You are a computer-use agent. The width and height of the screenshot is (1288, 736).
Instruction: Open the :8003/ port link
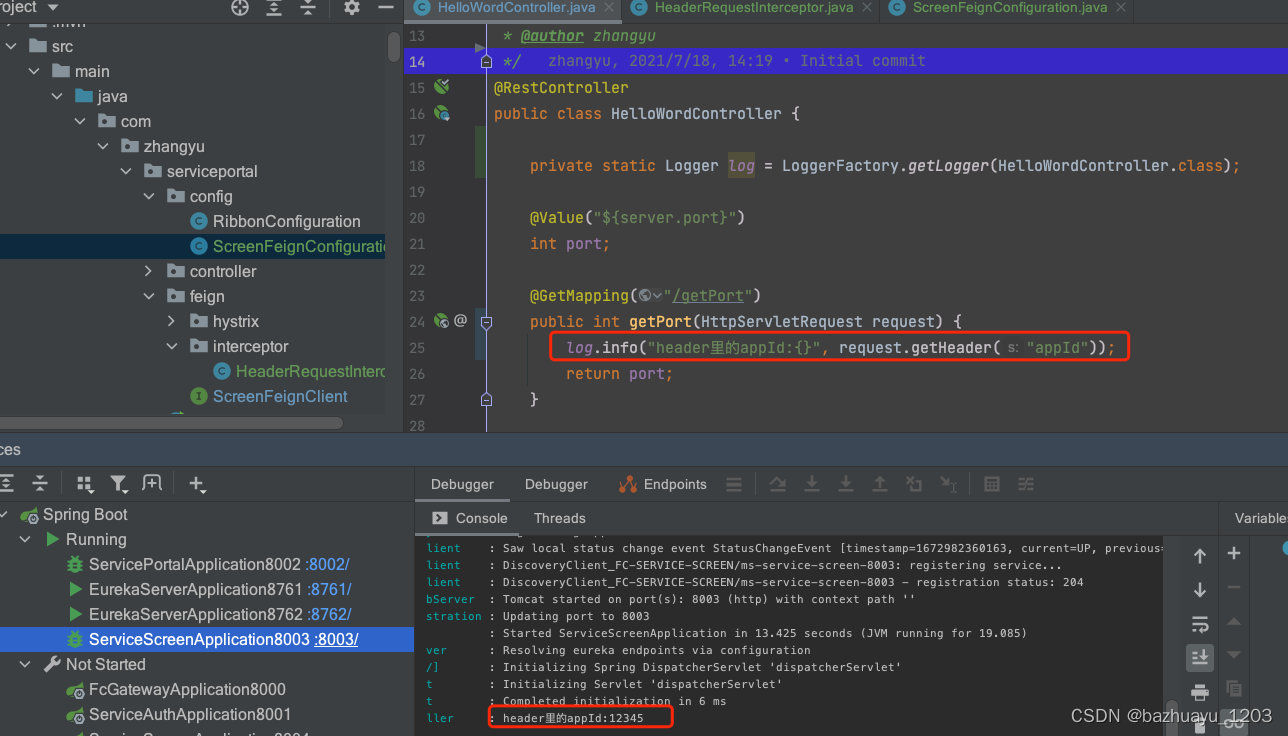tap(336, 639)
